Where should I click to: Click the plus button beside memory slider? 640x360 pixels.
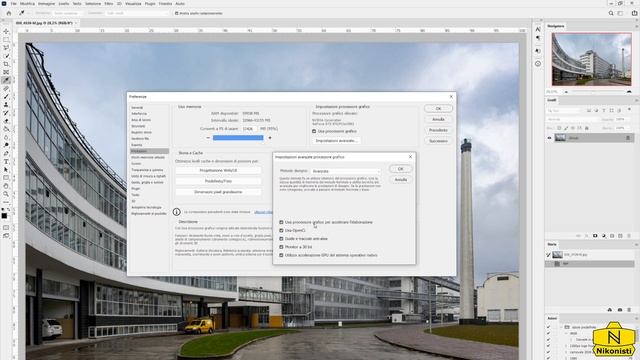(x=270, y=138)
